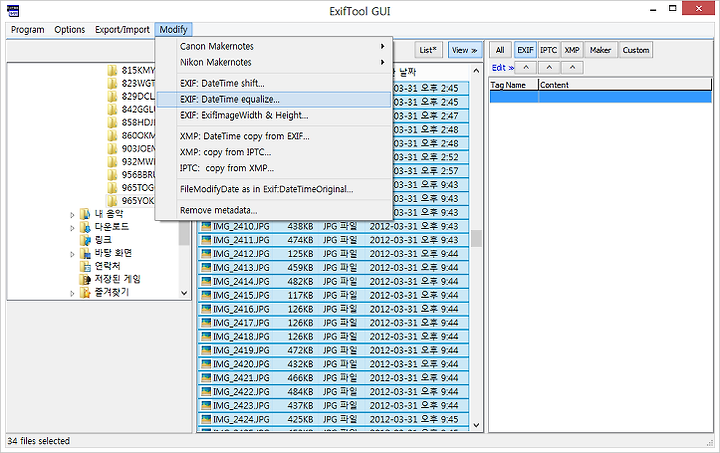Click the IMG_2424.JPG image file icon
The height and width of the screenshot is (453, 720).
pos(206,419)
